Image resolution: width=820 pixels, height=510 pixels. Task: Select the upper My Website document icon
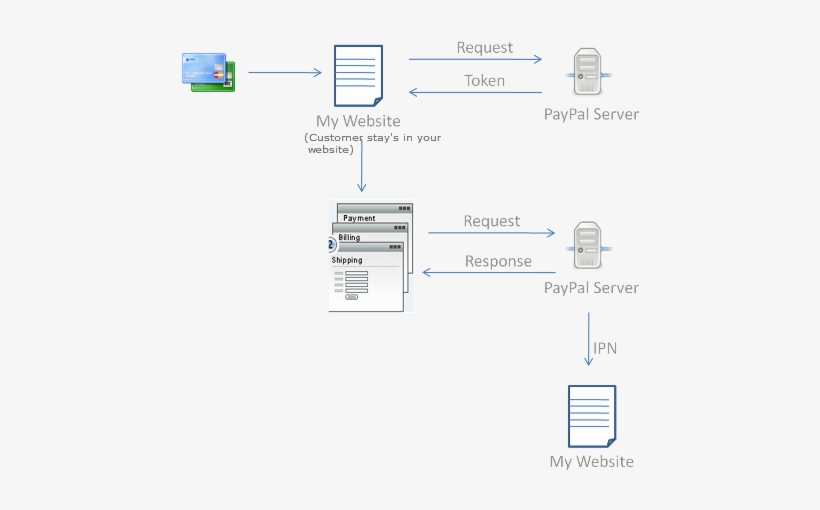(358, 76)
